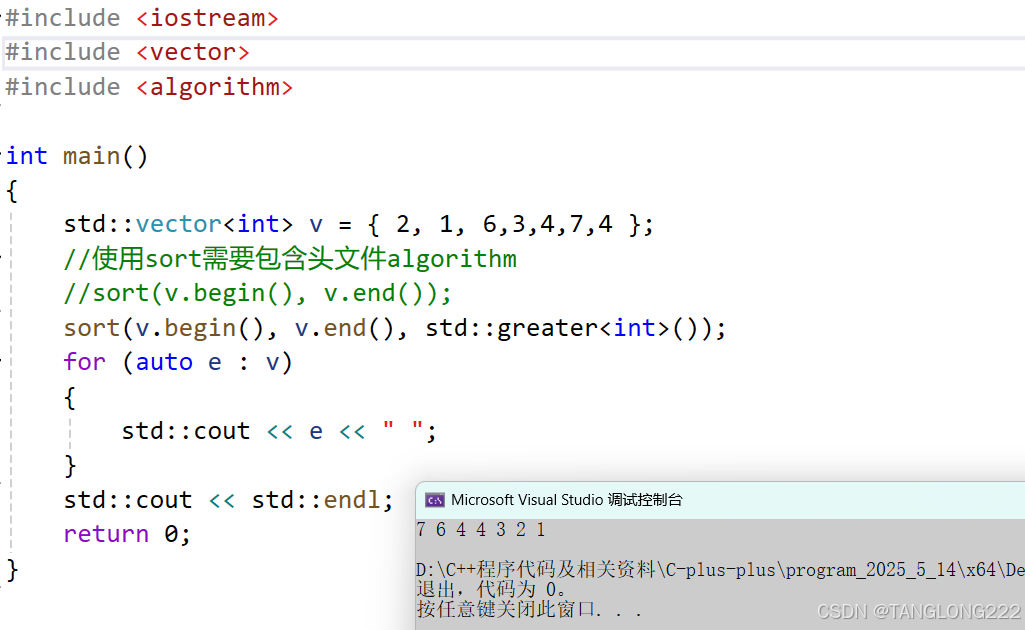Click the 'std::cout << e << " ";' line
Image resolution: width=1025 pixels, height=630 pixels.
(279, 431)
